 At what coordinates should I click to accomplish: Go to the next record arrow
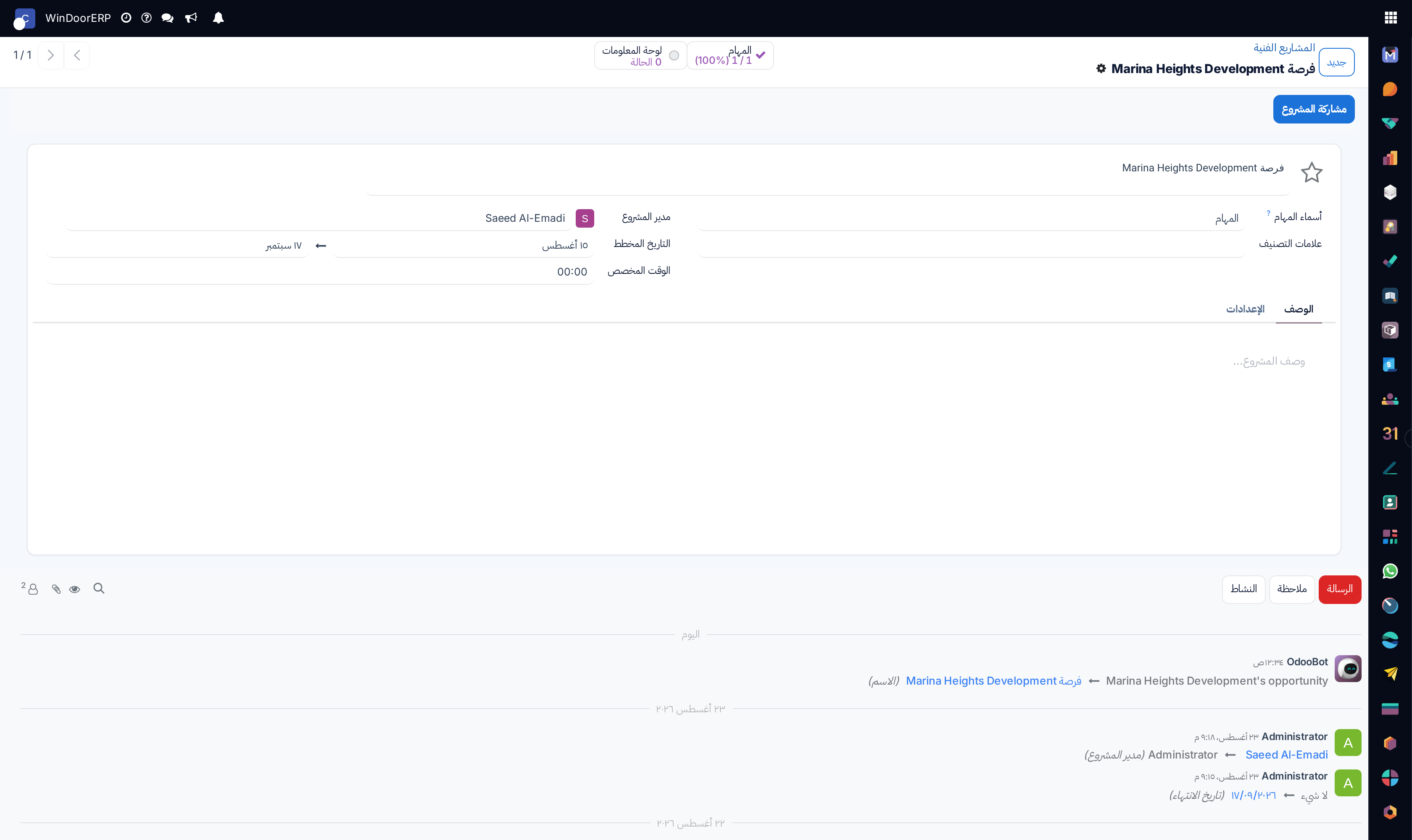pos(50,55)
